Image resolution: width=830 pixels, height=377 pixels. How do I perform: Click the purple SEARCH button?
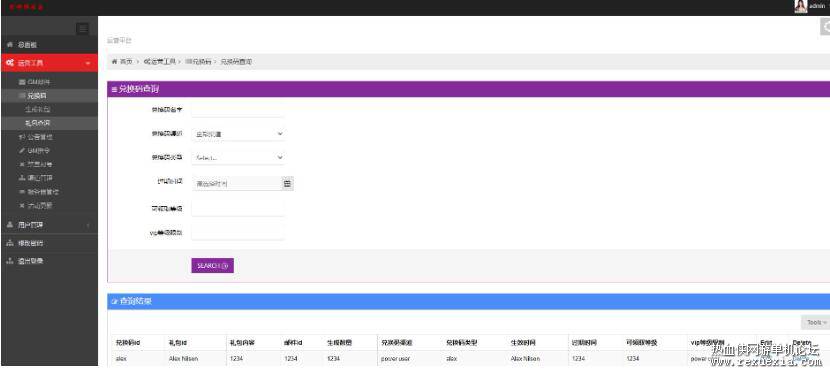[x=212, y=265]
